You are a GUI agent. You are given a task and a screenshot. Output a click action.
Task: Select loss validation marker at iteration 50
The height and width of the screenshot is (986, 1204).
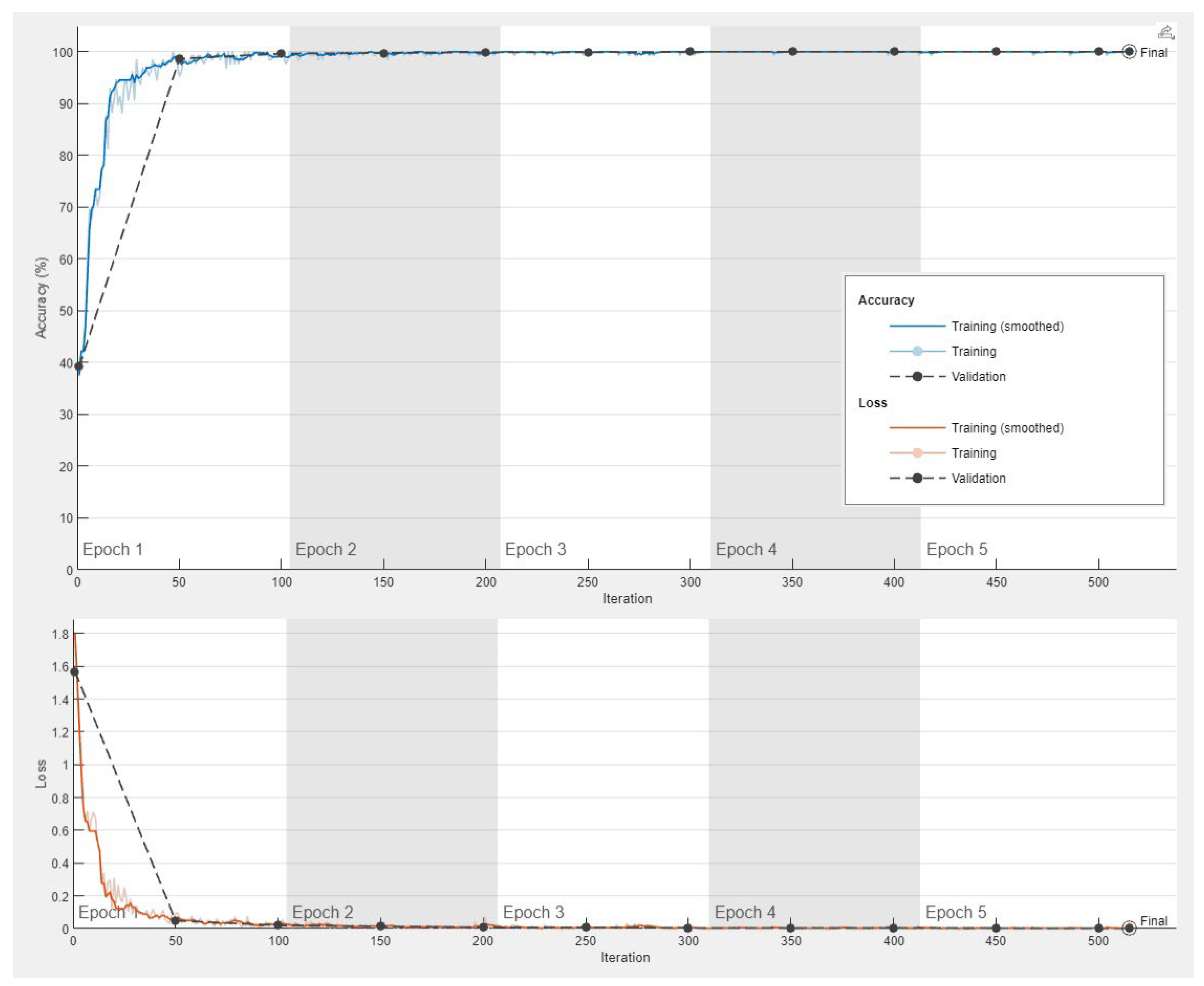(176, 921)
